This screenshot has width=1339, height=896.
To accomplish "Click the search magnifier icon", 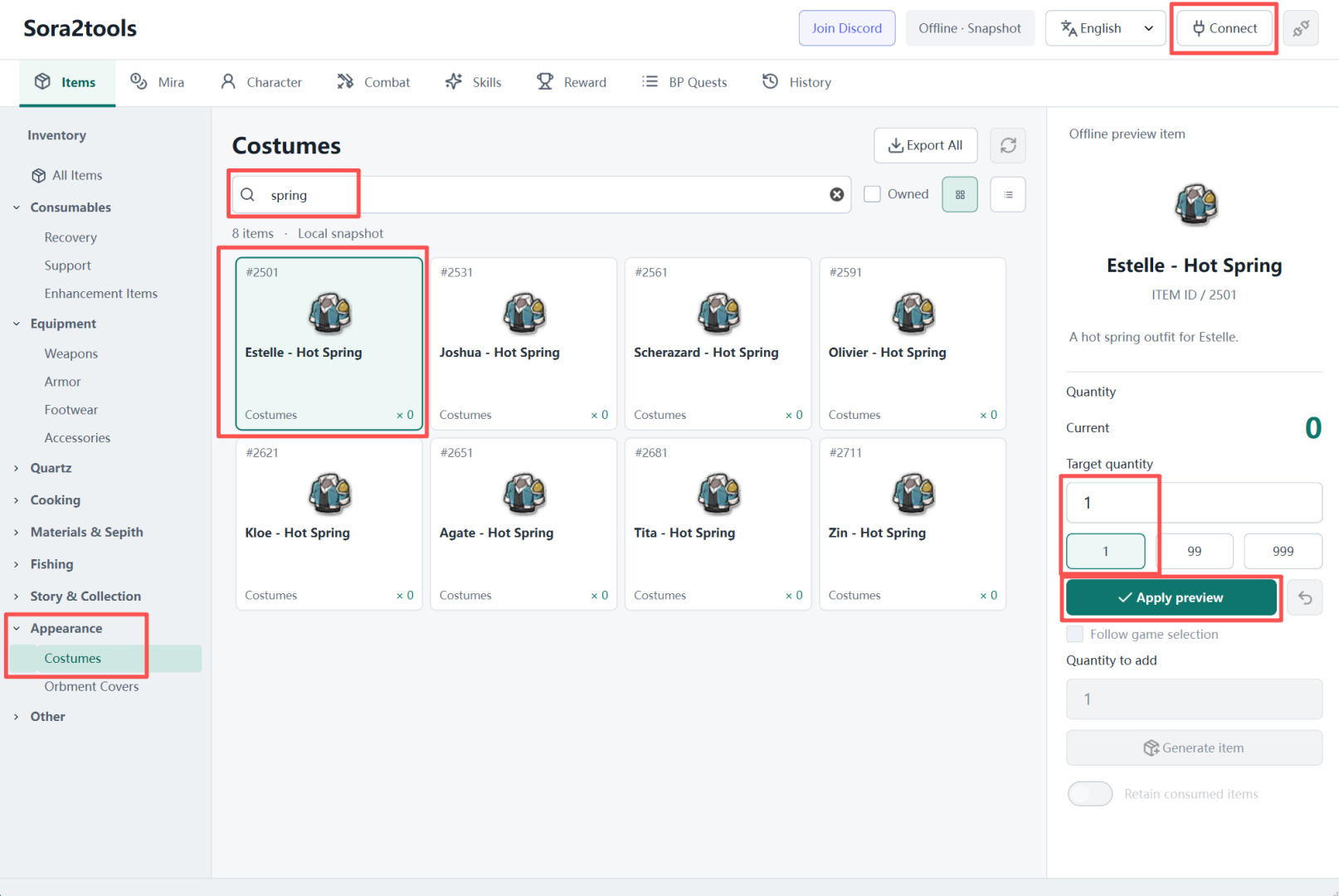I will [247, 195].
